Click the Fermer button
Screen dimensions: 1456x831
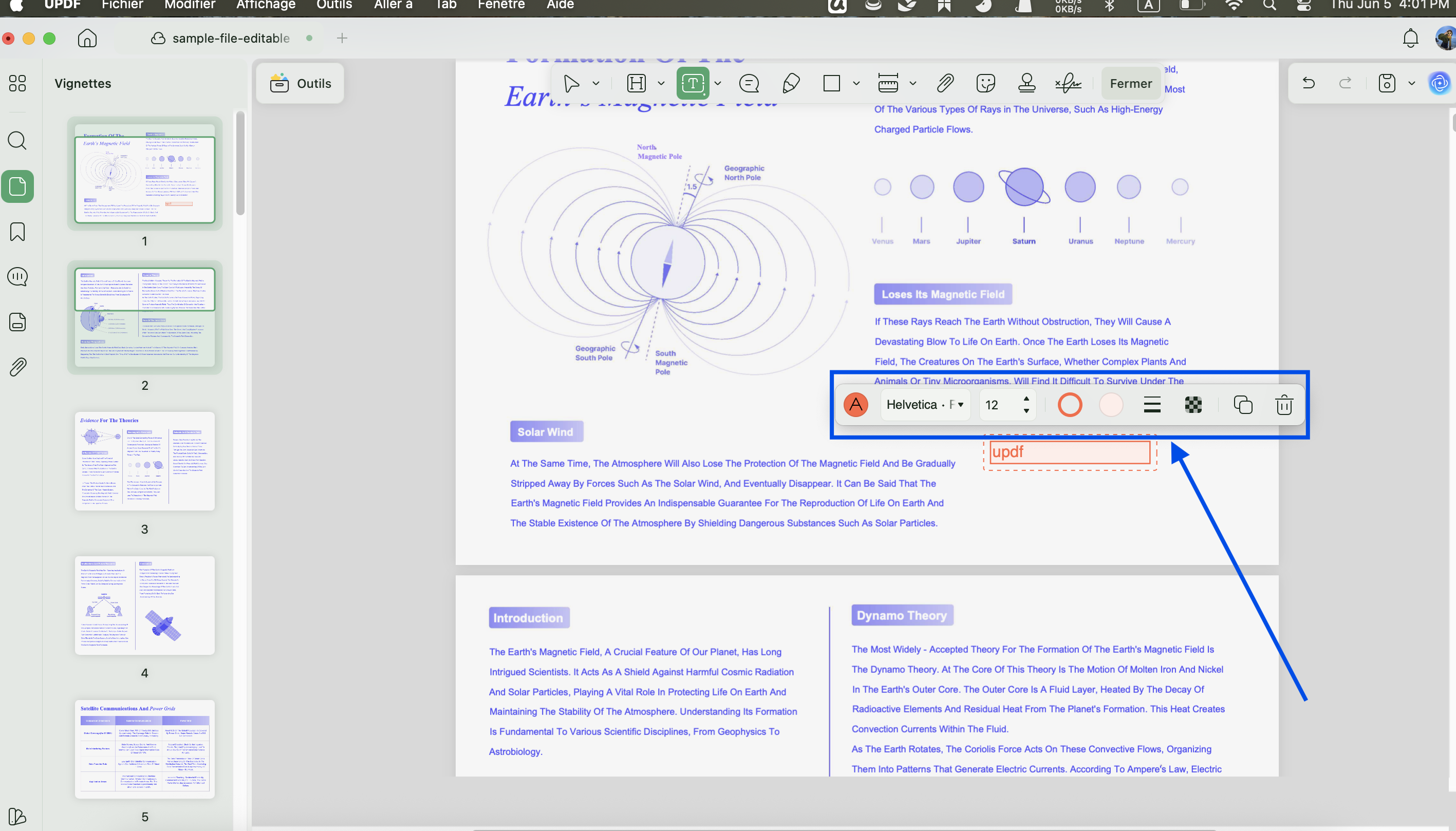(1131, 83)
